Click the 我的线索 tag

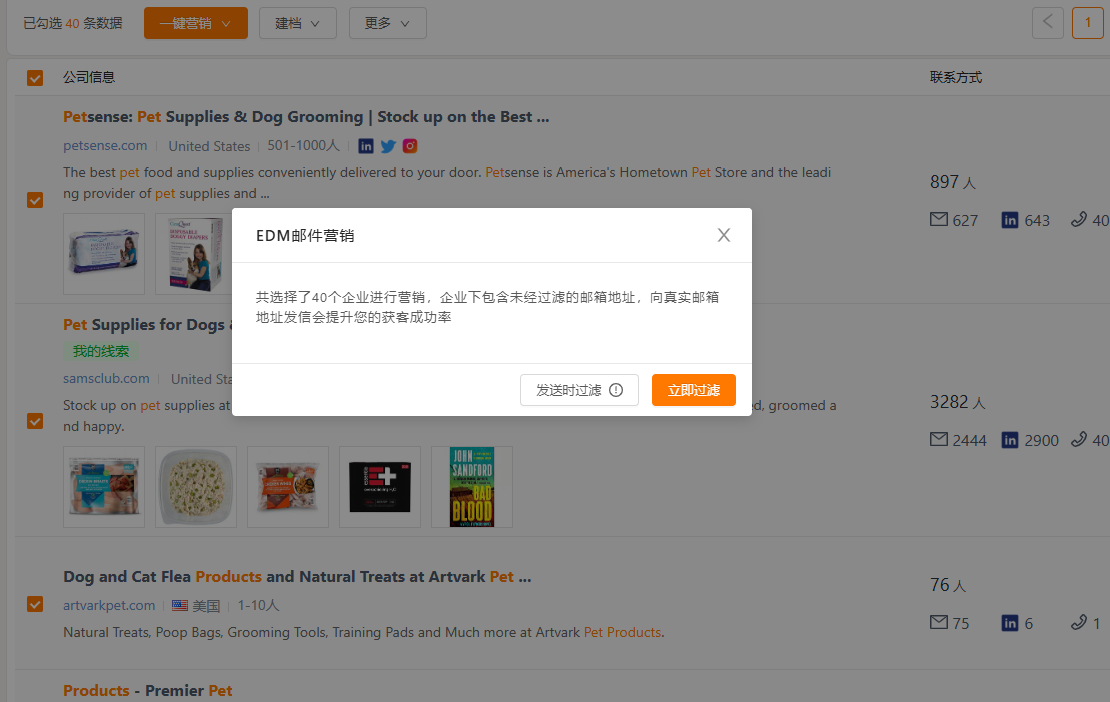pos(101,351)
